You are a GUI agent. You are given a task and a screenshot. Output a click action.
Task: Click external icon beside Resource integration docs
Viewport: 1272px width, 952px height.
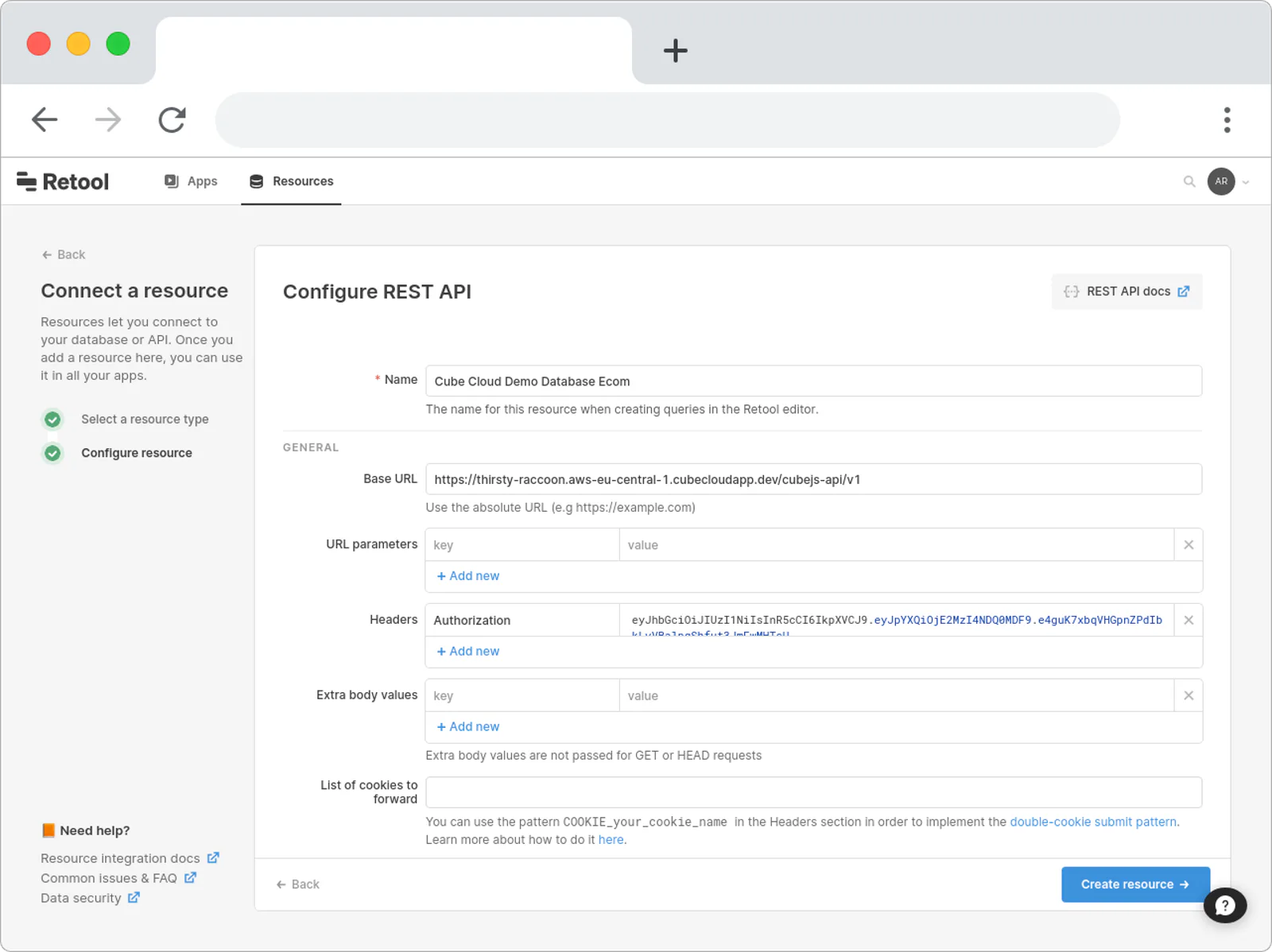pos(213,857)
